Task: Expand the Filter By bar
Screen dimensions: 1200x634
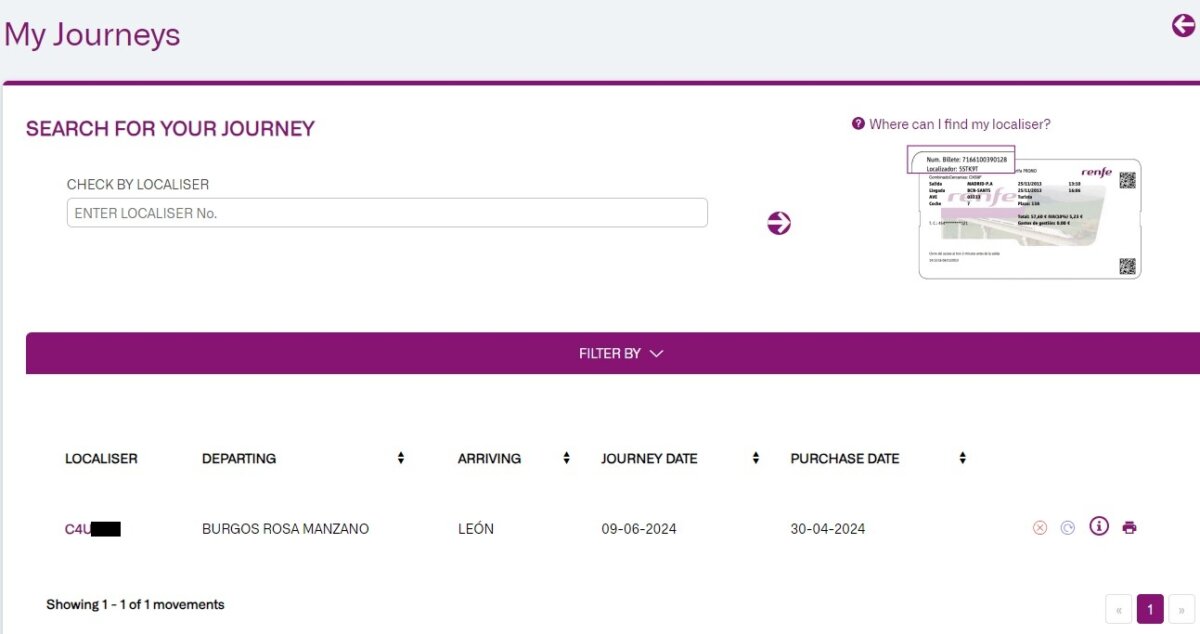Action: (x=620, y=353)
